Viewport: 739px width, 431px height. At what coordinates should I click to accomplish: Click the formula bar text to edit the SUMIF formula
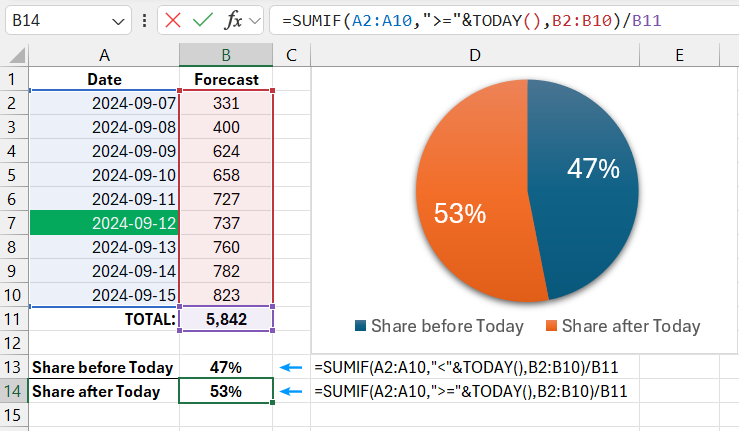(x=470, y=20)
